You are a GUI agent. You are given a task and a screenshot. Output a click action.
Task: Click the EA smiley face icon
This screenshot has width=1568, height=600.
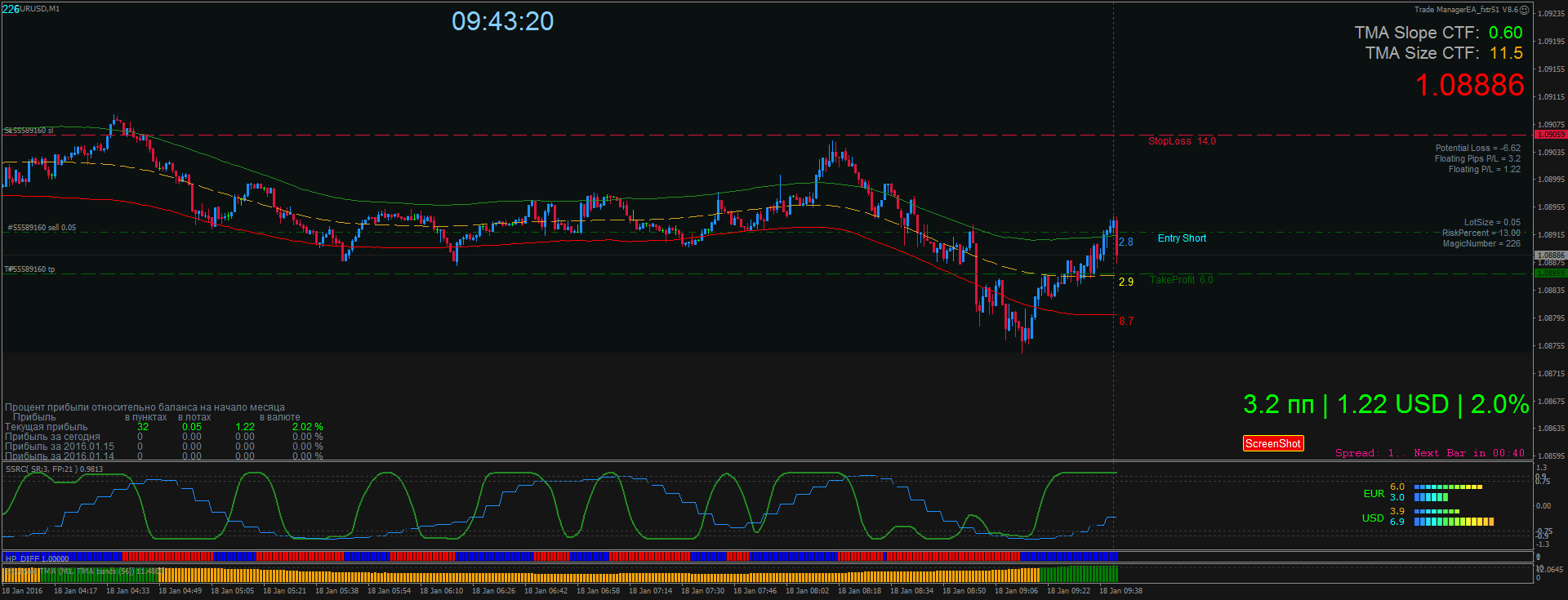[1524, 10]
